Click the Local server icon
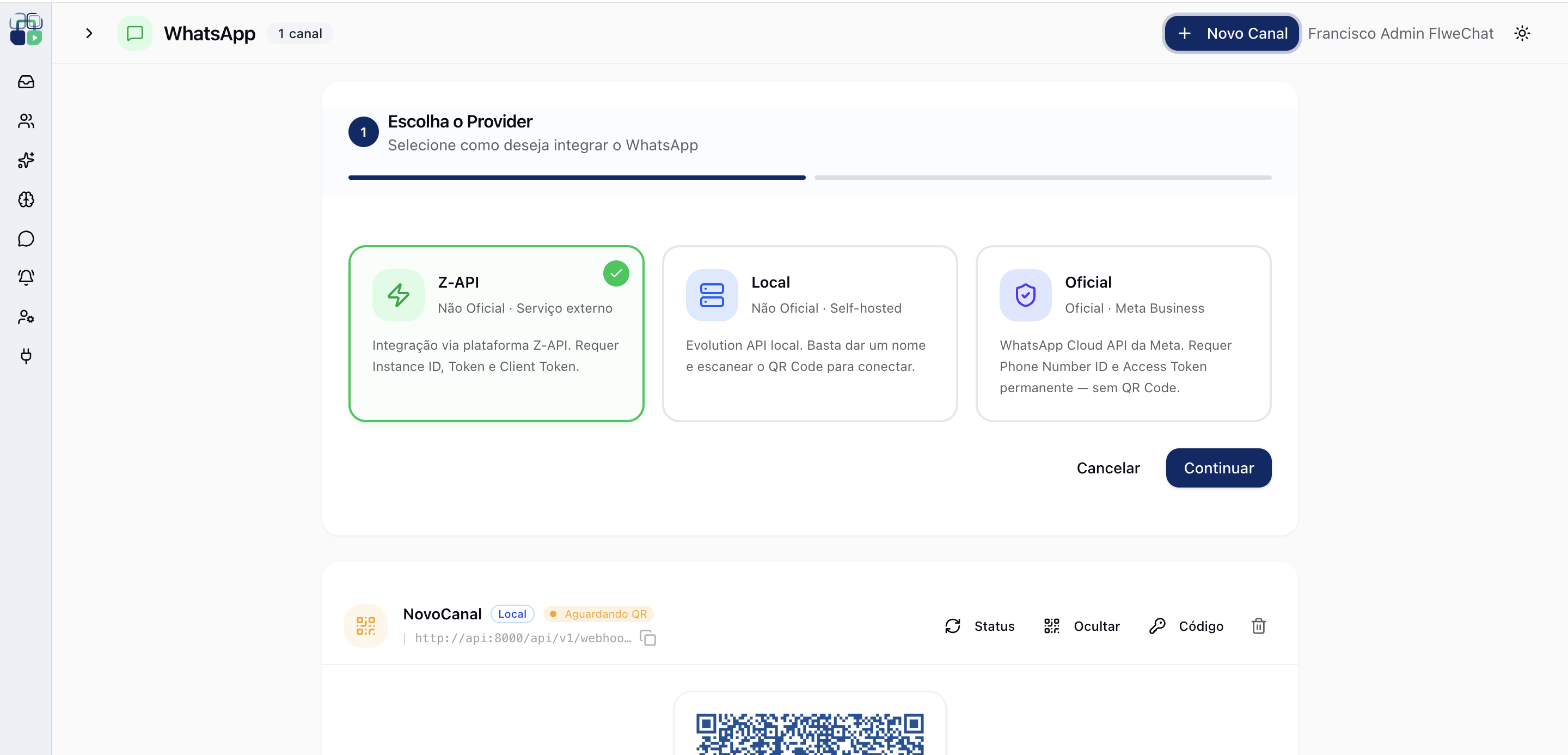Image resolution: width=1568 pixels, height=755 pixels. pyautogui.click(x=712, y=295)
